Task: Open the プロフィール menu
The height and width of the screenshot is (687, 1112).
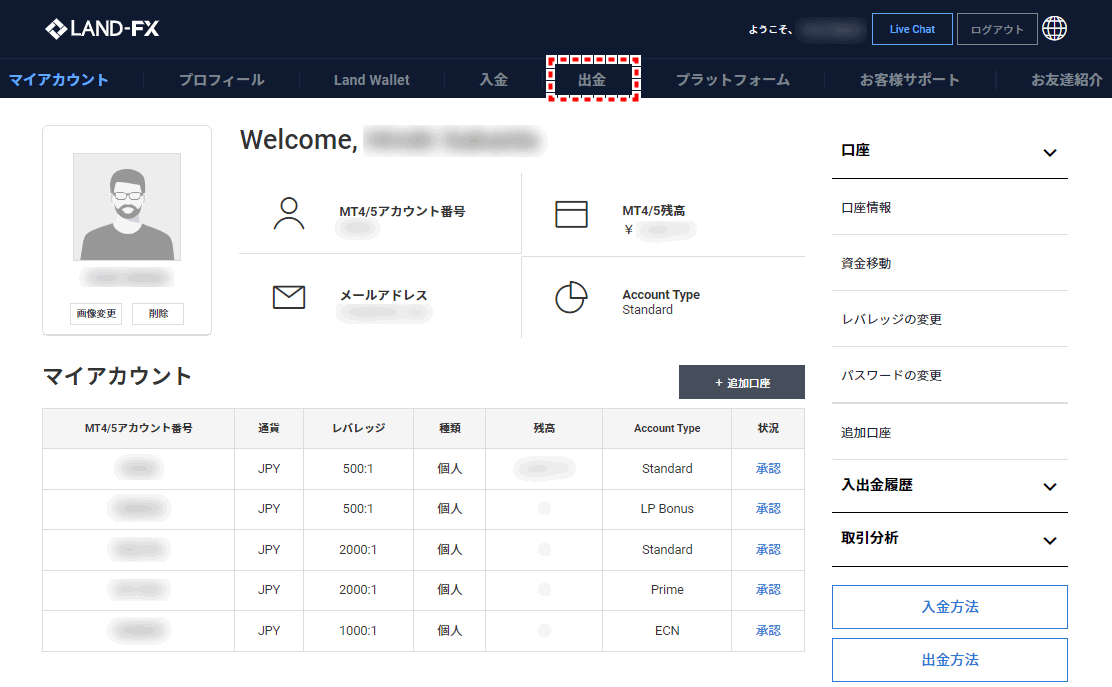Action: point(221,79)
